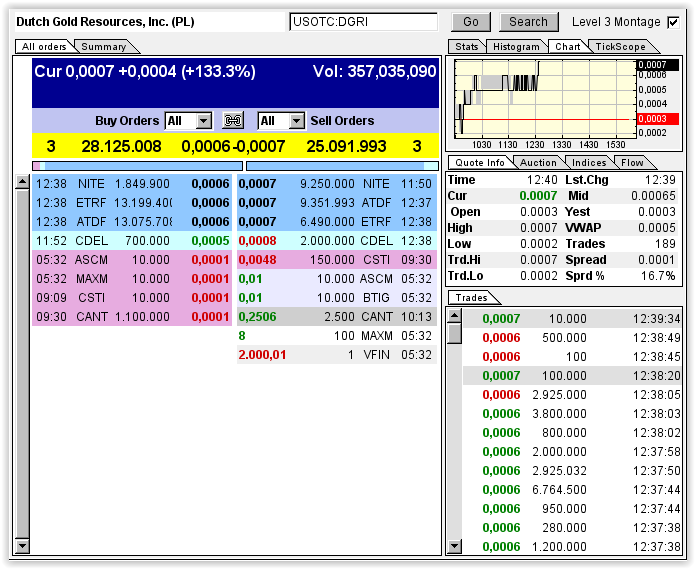Select CDEL buy order 700.000
The height and width of the screenshot is (569, 695).
(x=132, y=241)
